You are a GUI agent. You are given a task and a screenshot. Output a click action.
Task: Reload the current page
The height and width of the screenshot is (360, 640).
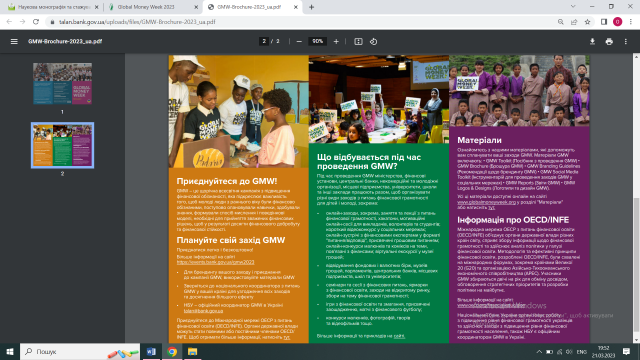click(36, 22)
